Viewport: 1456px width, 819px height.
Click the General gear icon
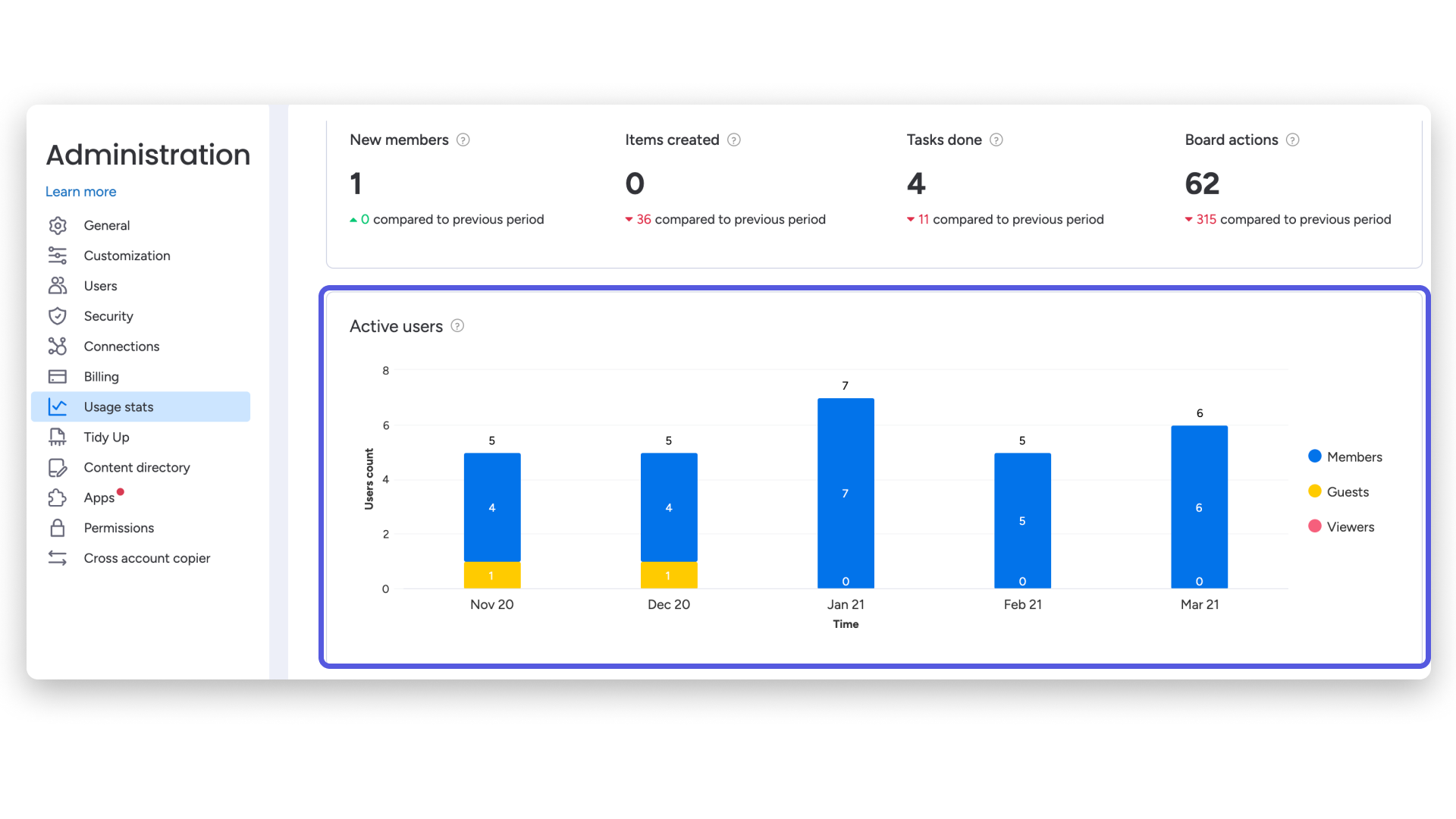[58, 225]
